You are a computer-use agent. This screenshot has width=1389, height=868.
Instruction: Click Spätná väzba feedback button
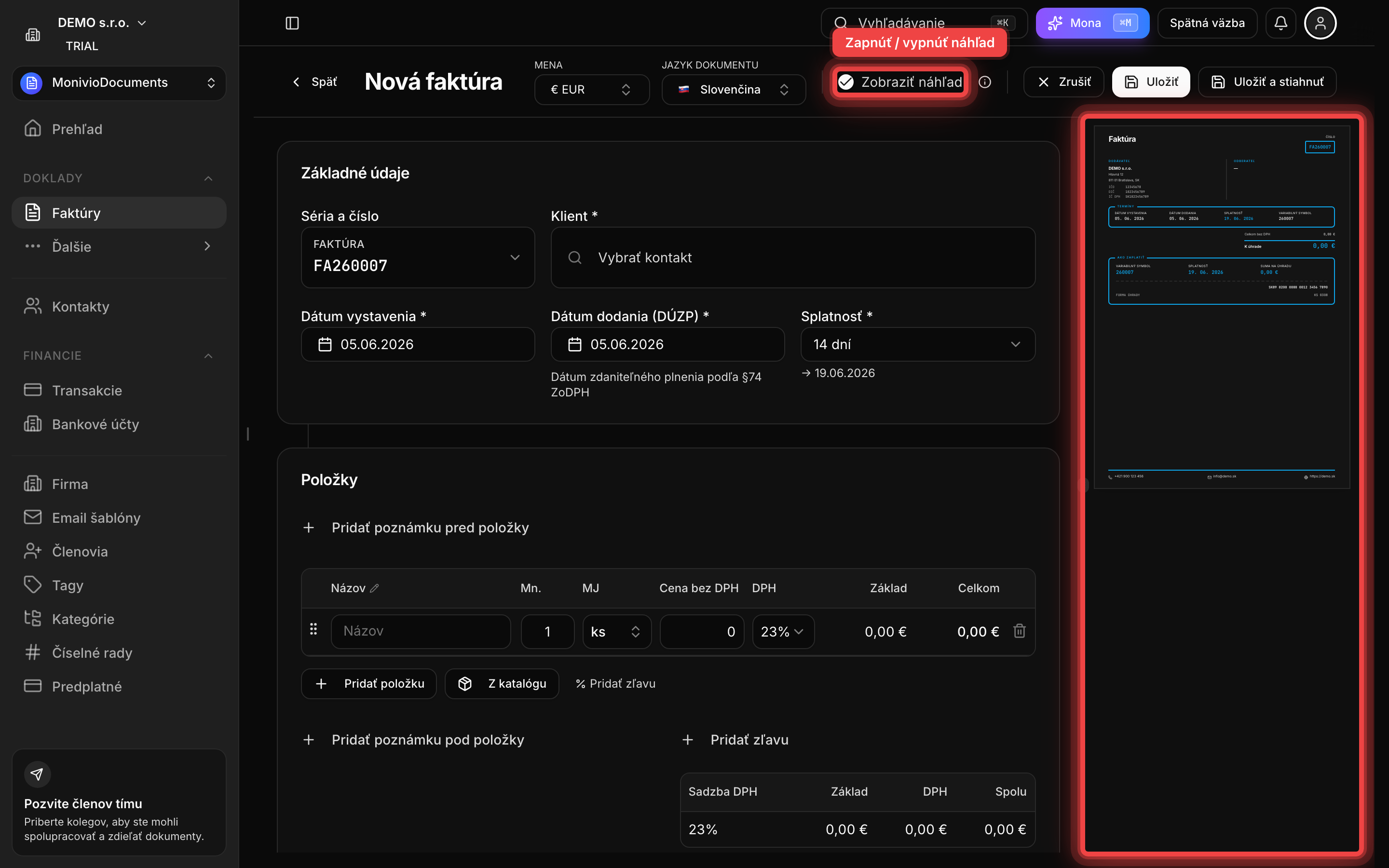click(1207, 23)
